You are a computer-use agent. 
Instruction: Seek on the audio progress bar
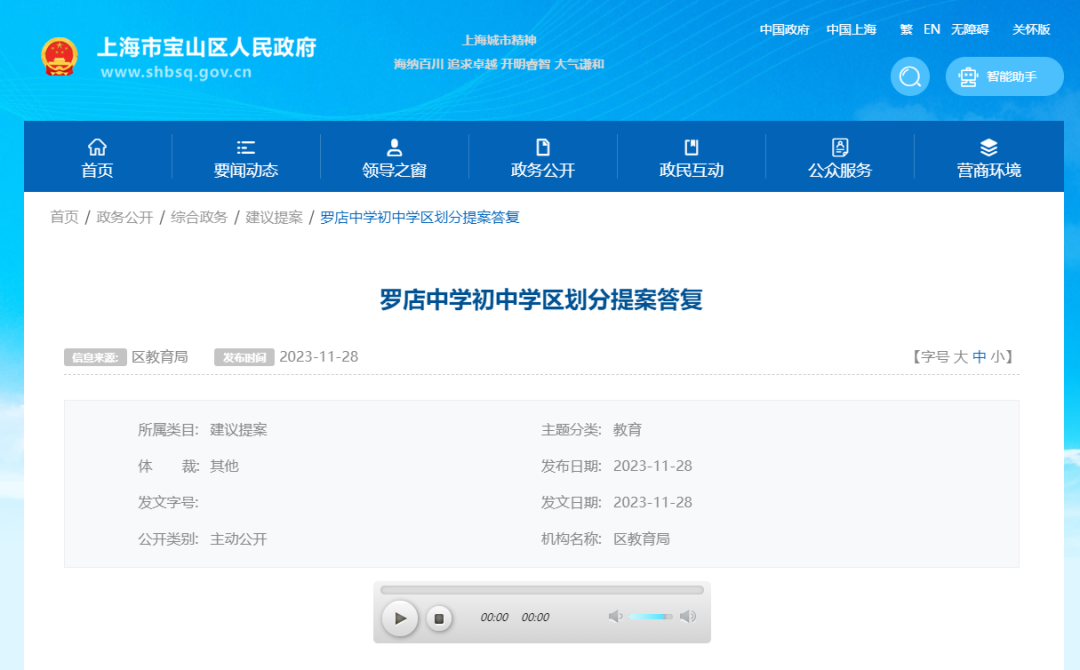click(541, 590)
